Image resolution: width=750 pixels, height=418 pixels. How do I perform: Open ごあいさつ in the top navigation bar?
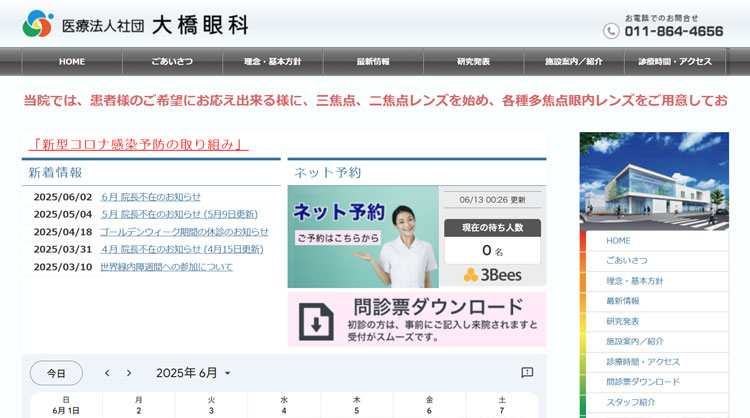(172, 62)
